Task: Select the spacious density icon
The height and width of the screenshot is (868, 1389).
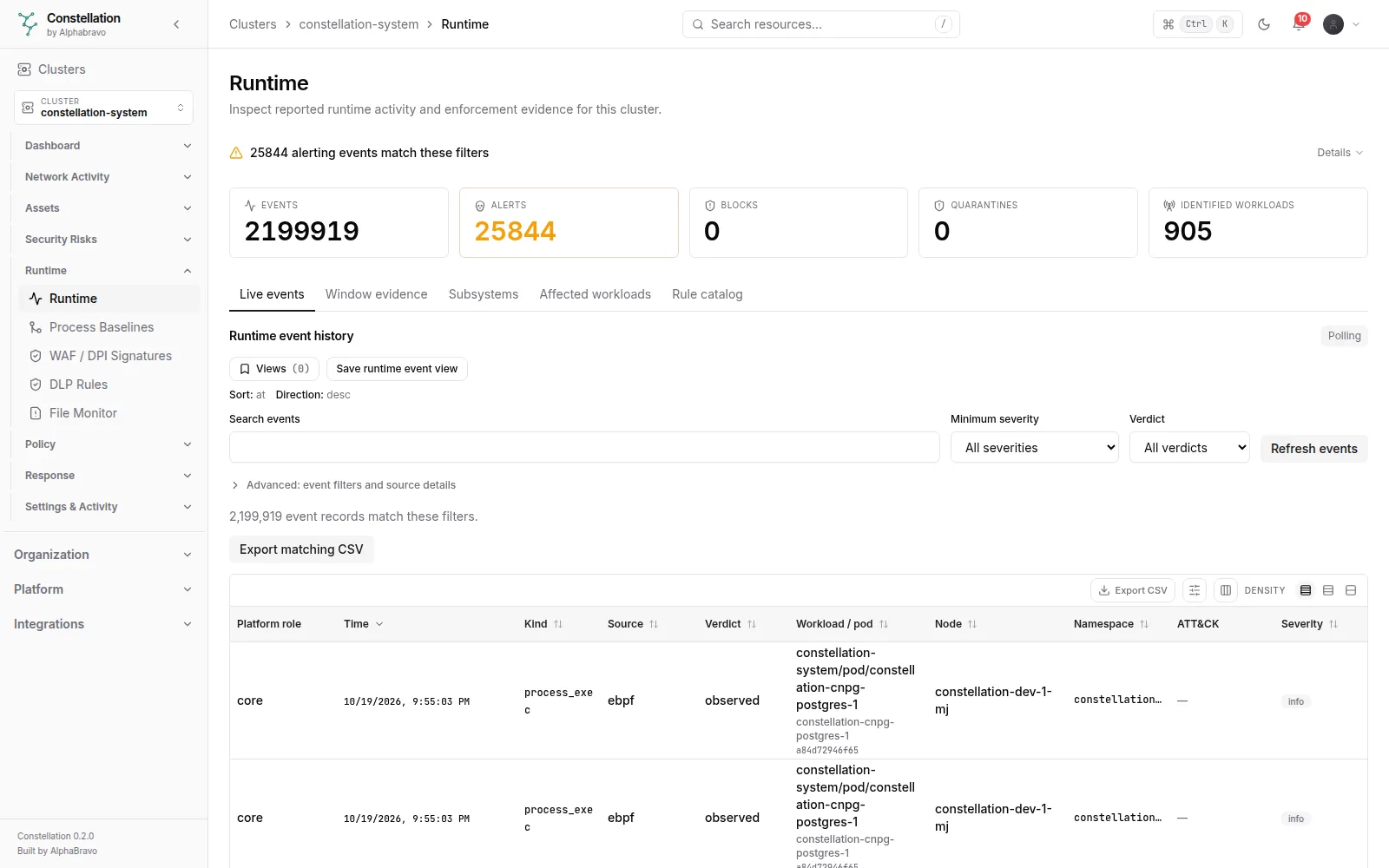Action: point(1351,590)
